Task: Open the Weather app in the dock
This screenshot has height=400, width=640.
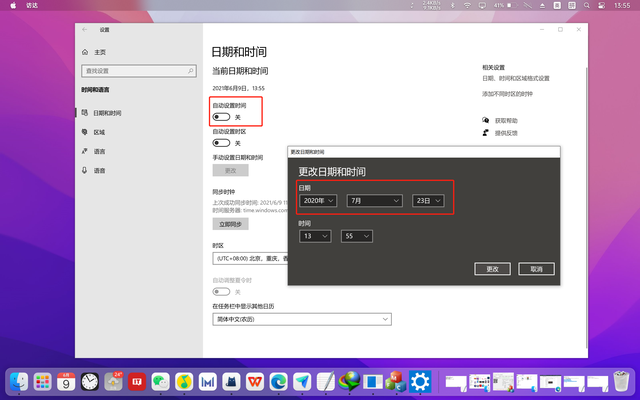Action: 113,382
